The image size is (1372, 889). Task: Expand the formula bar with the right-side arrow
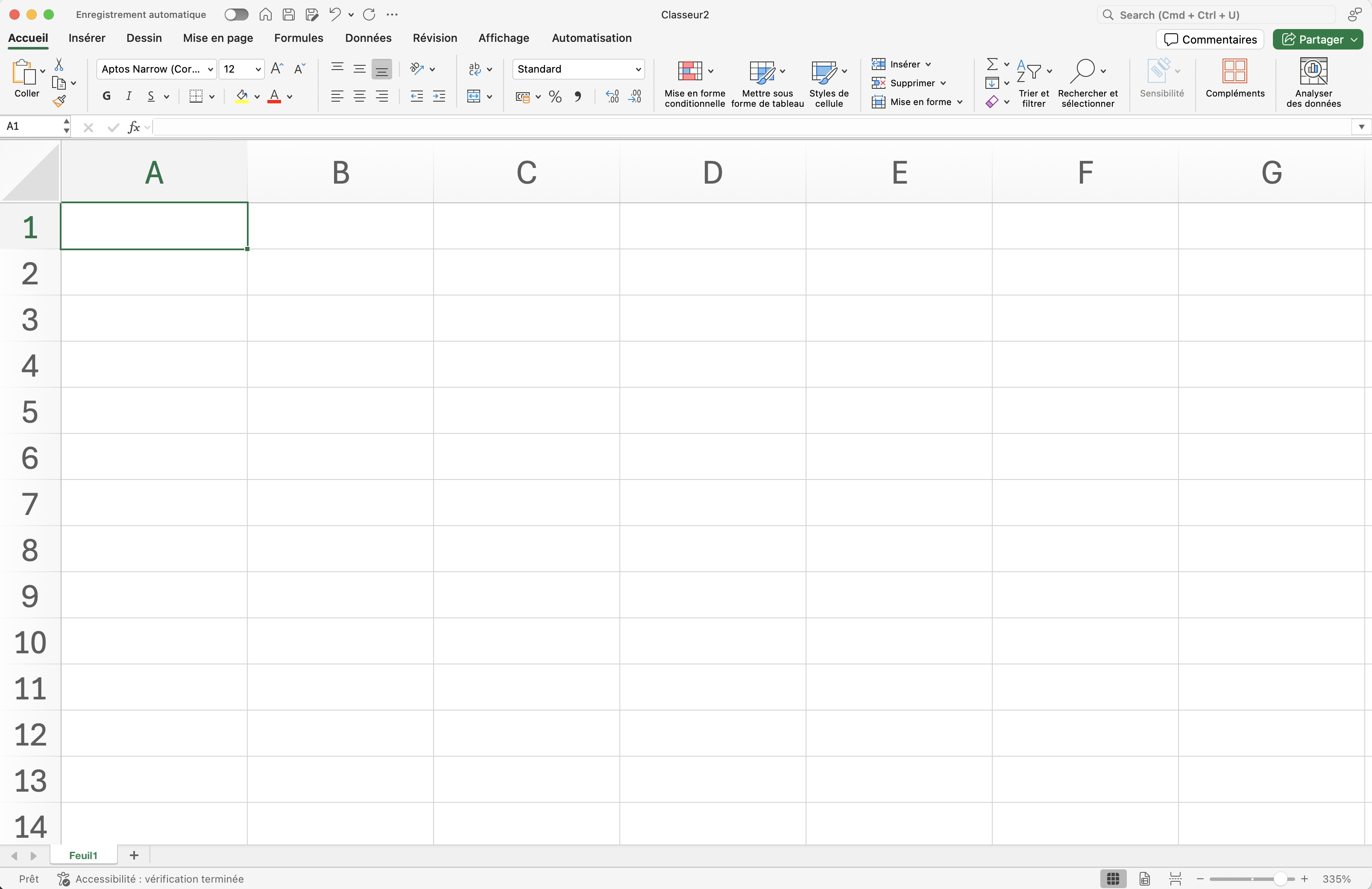click(x=1360, y=127)
